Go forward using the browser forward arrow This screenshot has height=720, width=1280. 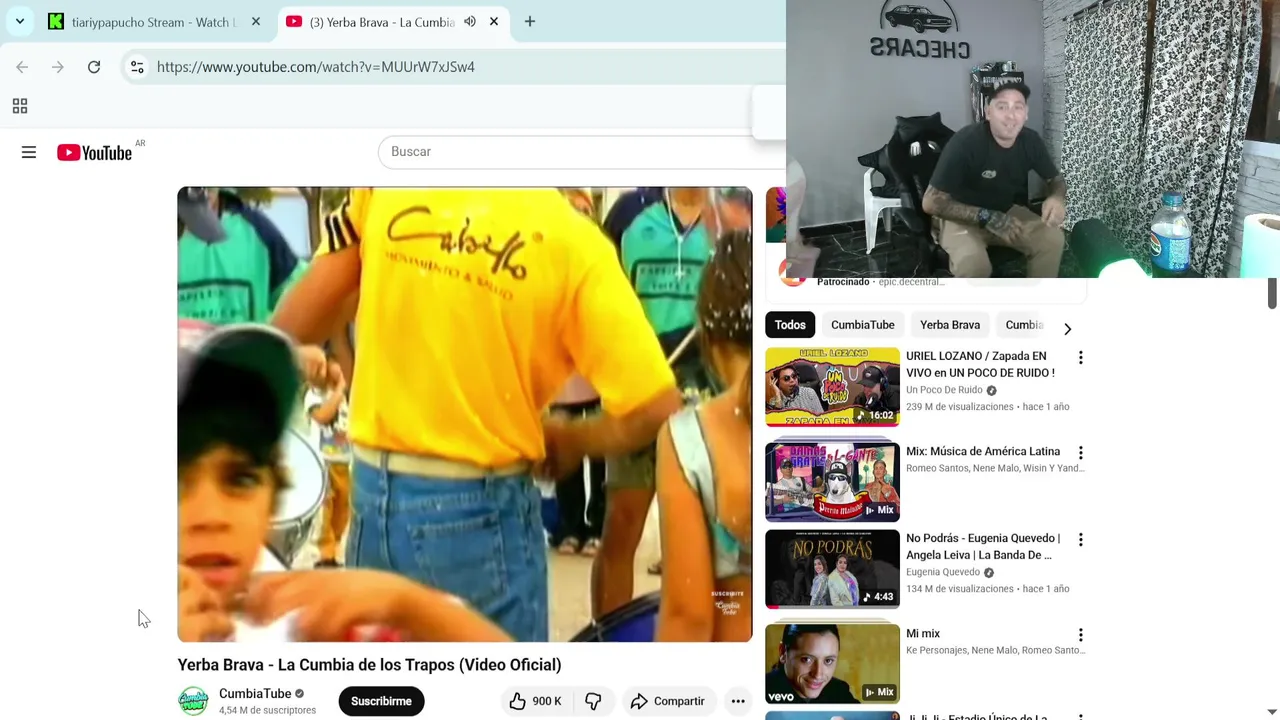pyautogui.click(x=58, y=67)
